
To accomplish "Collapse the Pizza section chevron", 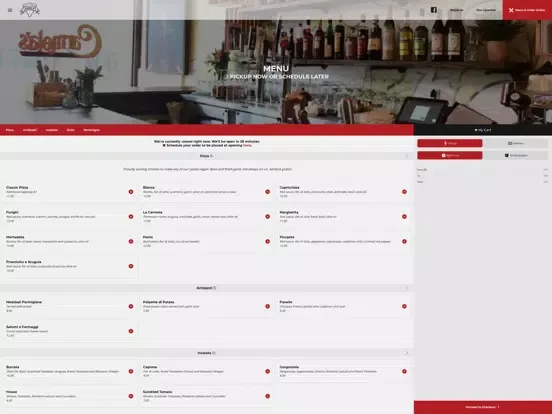I will [x=407, y=156].
